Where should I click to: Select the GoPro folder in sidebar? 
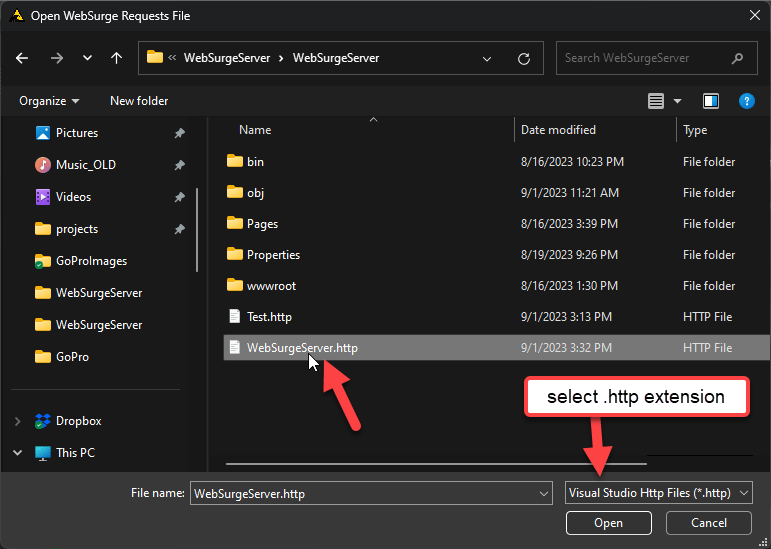[x=72, y=357]
